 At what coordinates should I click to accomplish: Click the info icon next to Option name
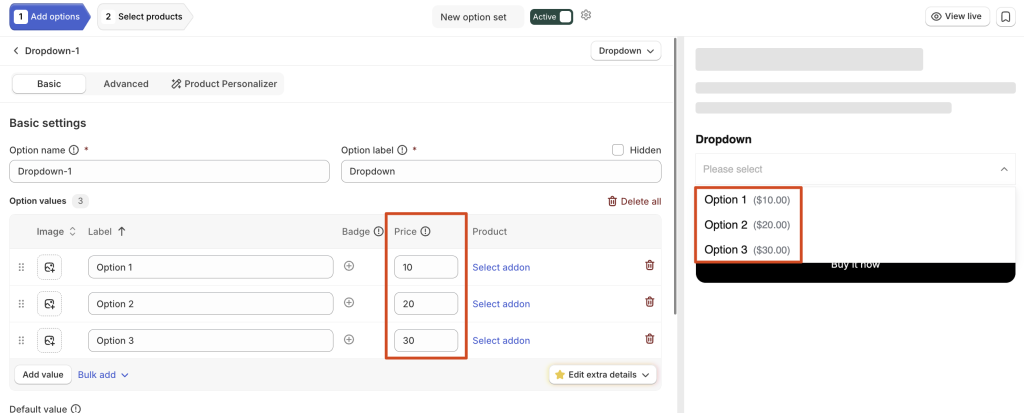tap(74, 150)
